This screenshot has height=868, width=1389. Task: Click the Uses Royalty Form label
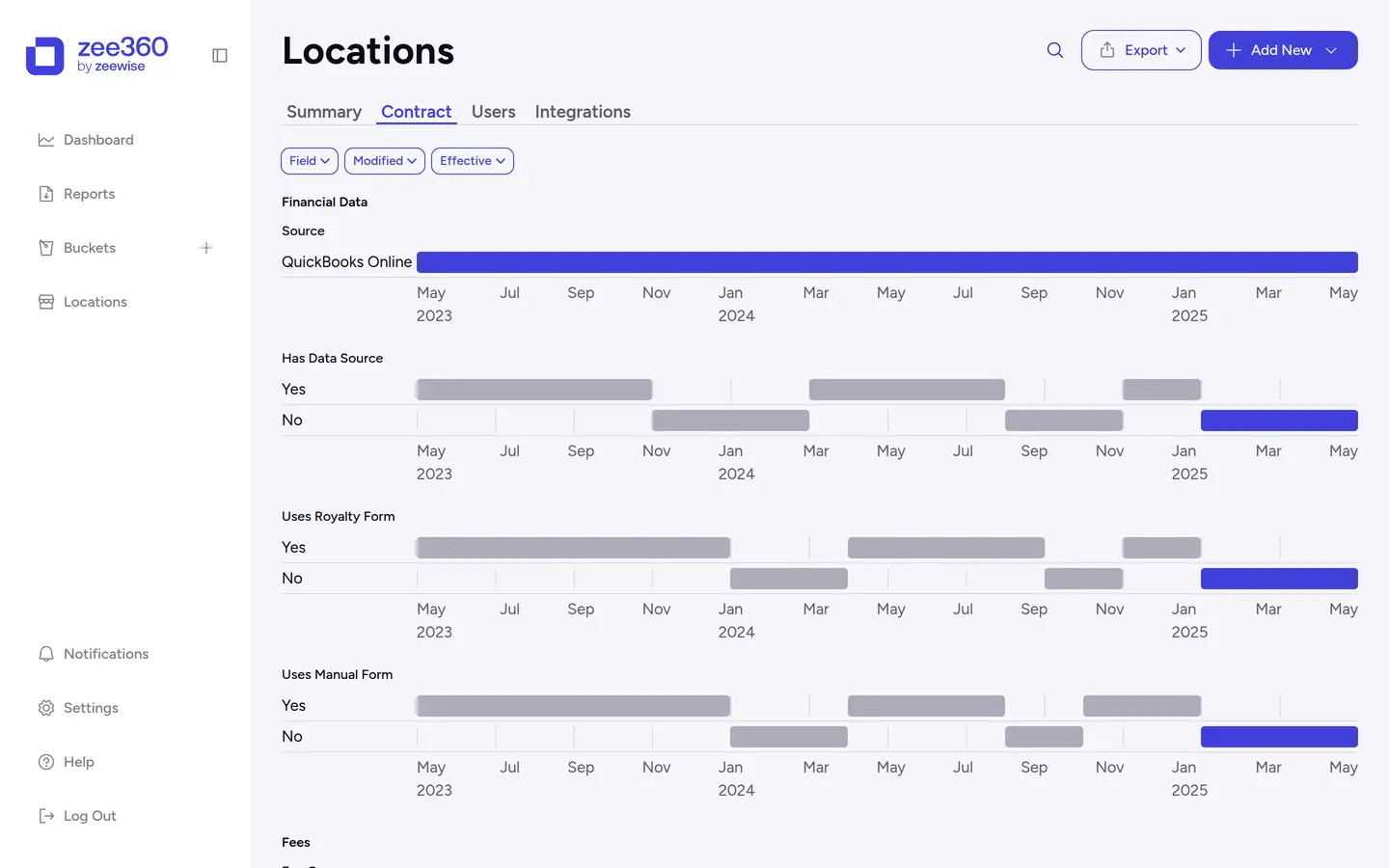click(x=339, y=516)
